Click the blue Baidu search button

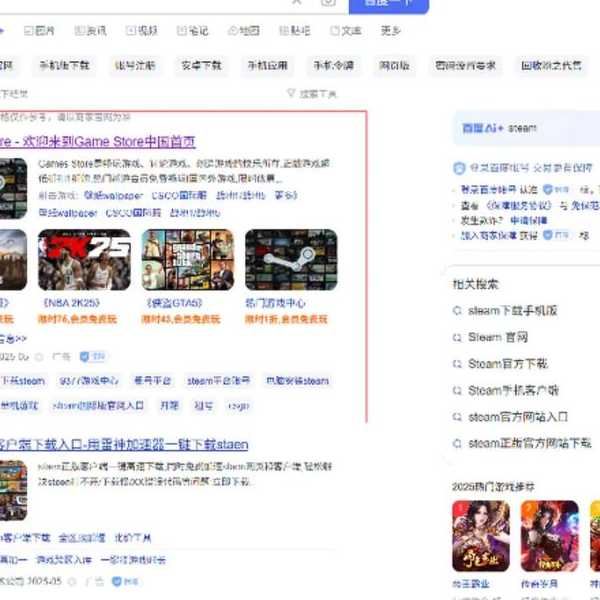(x=388, y=5)
